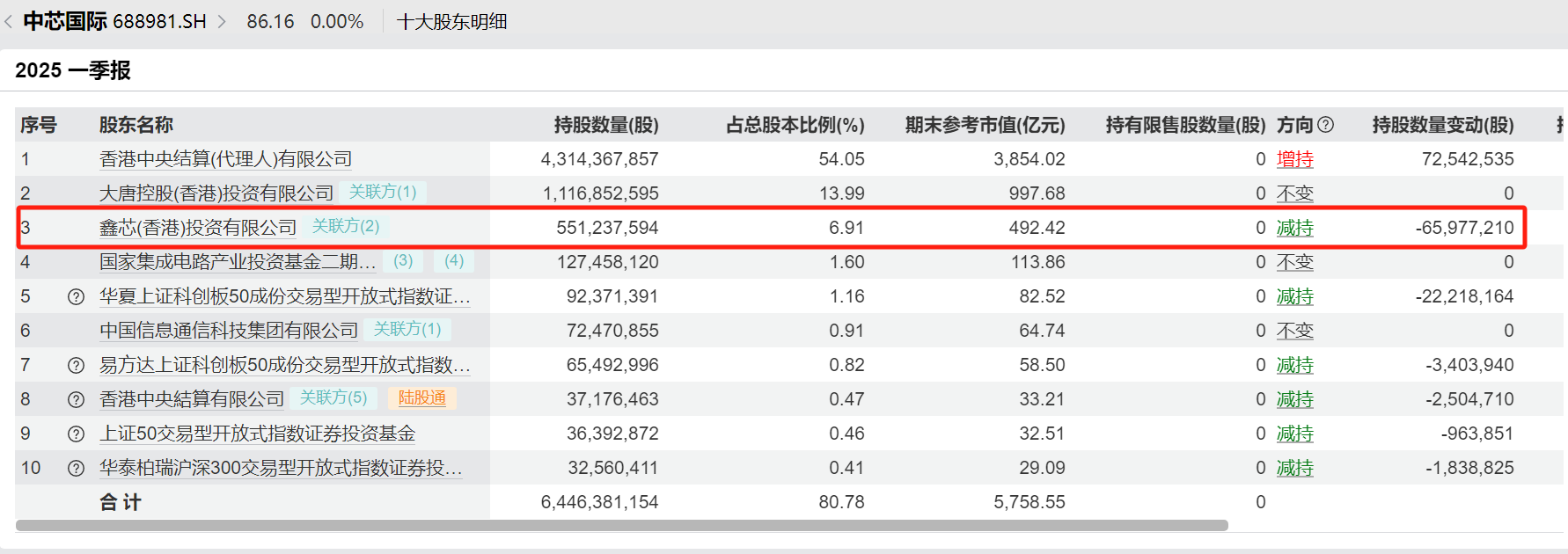Click the forward chevron after 688981.SH
The height and width of the screenshot is (554, 1568).
click(x=222, y=22)
